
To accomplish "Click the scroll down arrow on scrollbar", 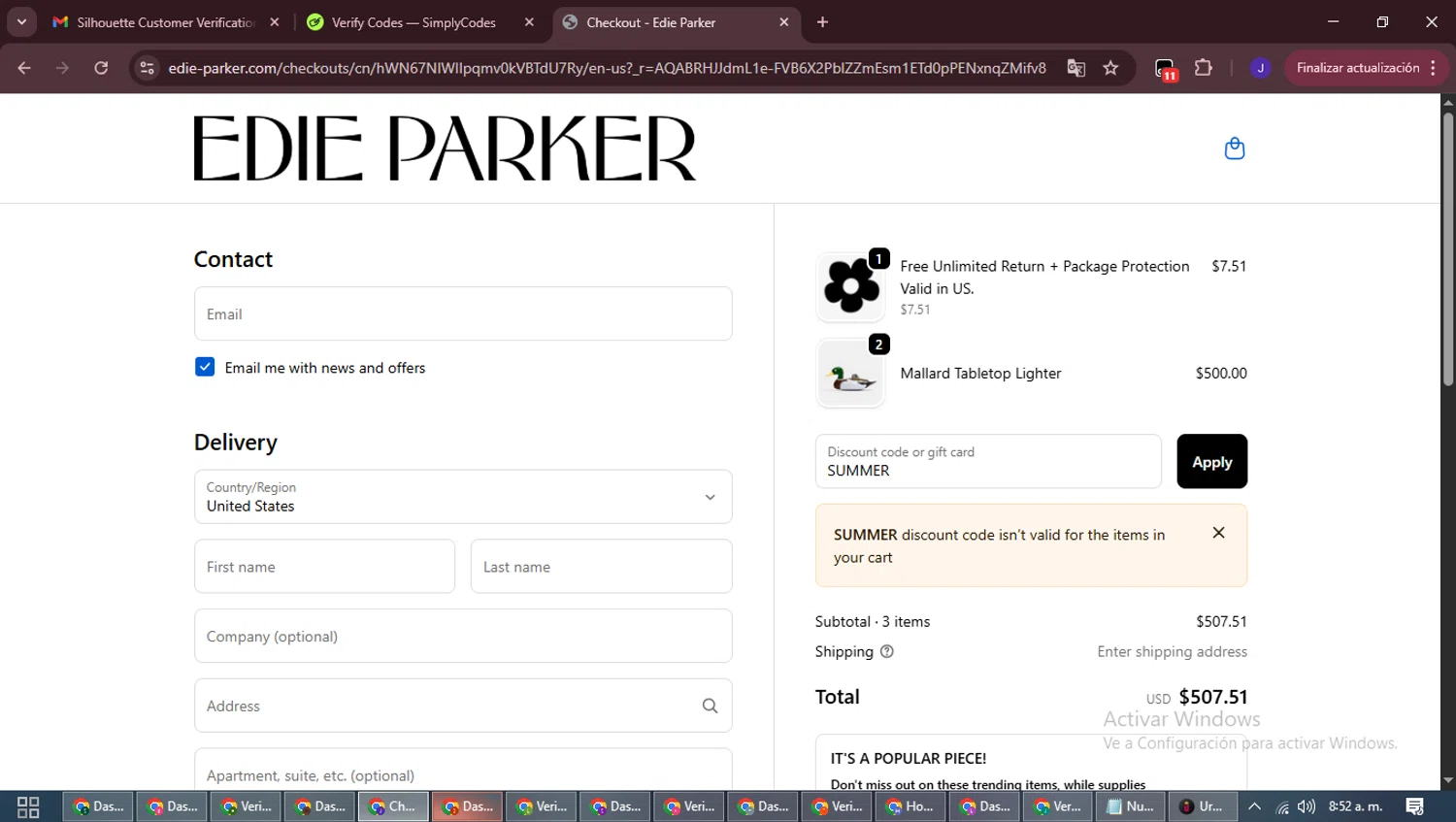I will pyautogui.click(x=1447, y=780).
